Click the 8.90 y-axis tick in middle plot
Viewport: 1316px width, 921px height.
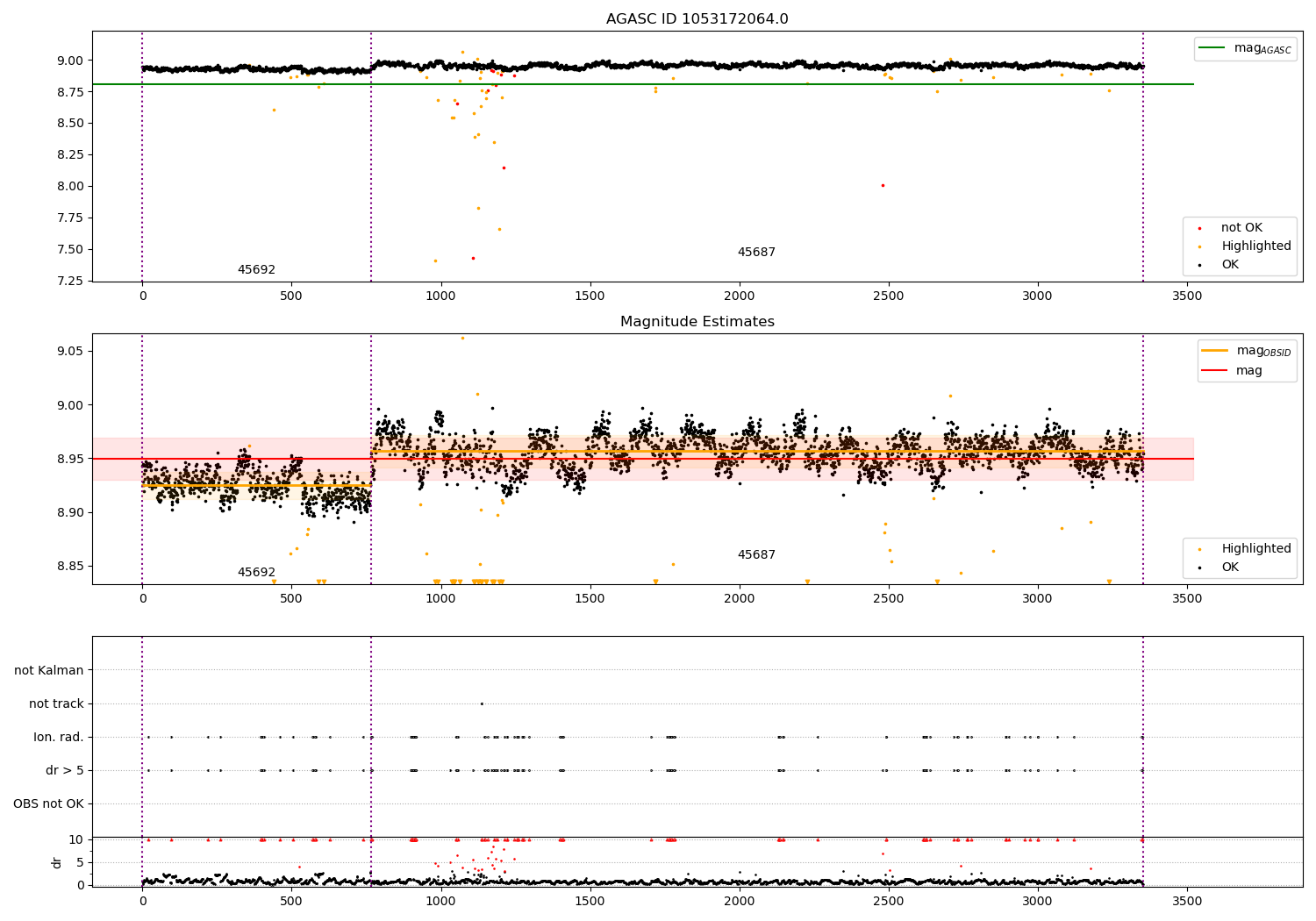70,512
